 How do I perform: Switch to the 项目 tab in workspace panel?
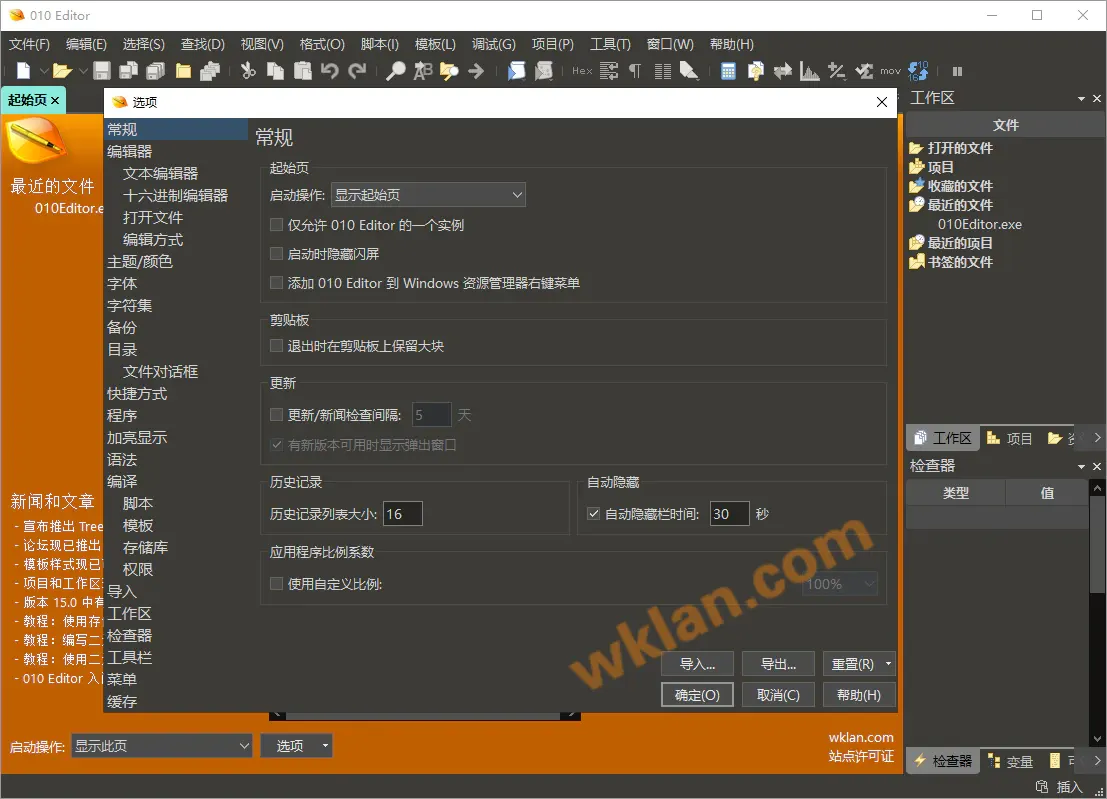(x=1009, y=438)
